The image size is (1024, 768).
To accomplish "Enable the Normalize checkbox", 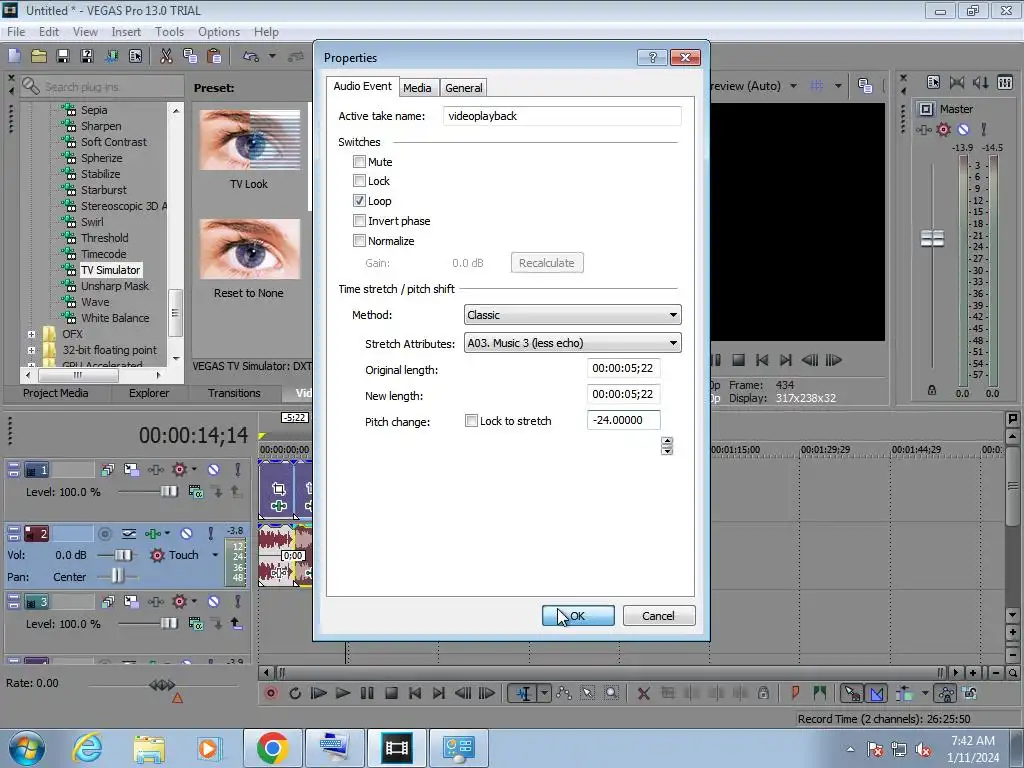I will 359,240.
